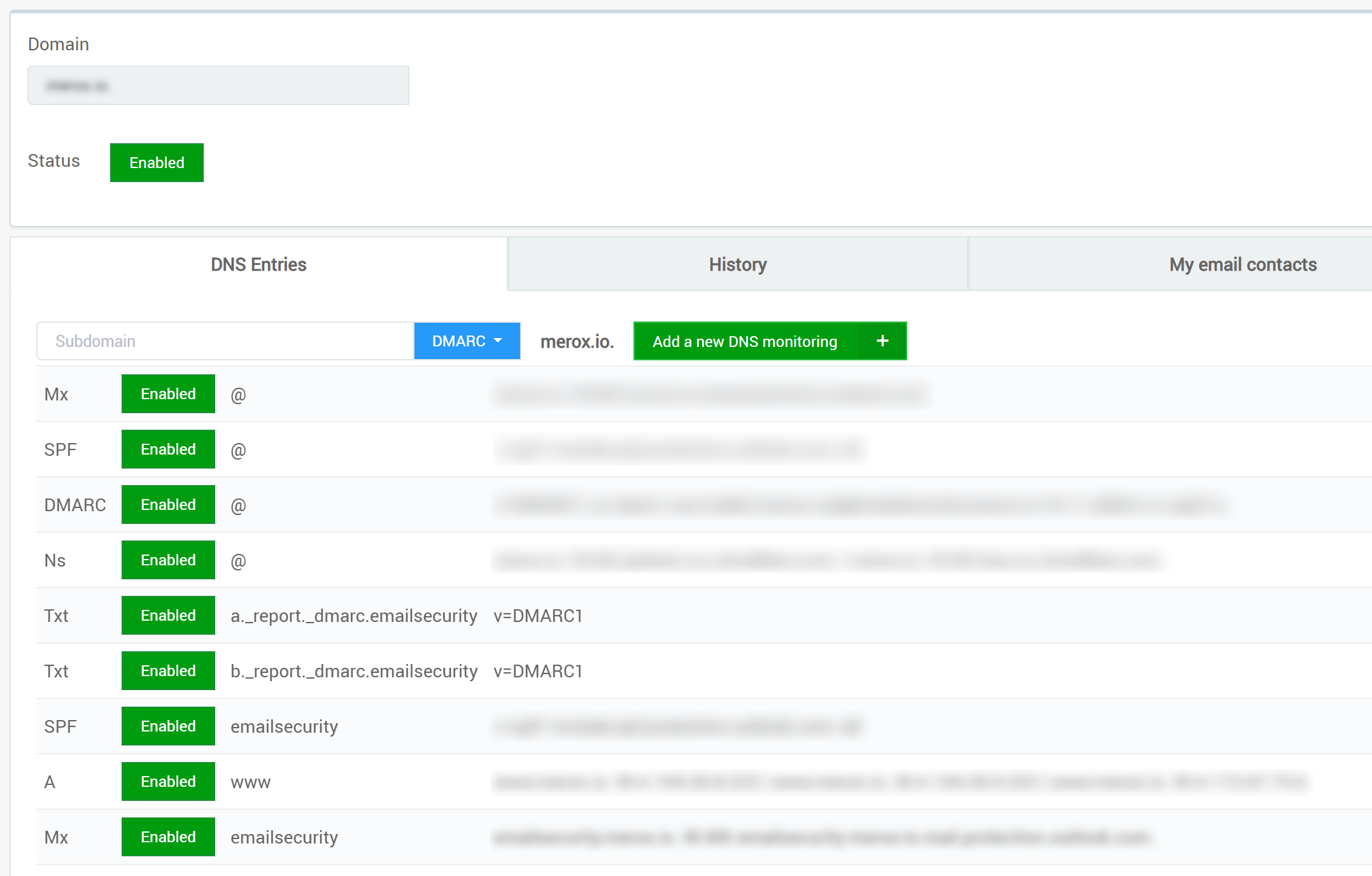Toggle Enabled for the Ns entry
The height and width of the screenshot is (876, 1372).
[168, 560]
